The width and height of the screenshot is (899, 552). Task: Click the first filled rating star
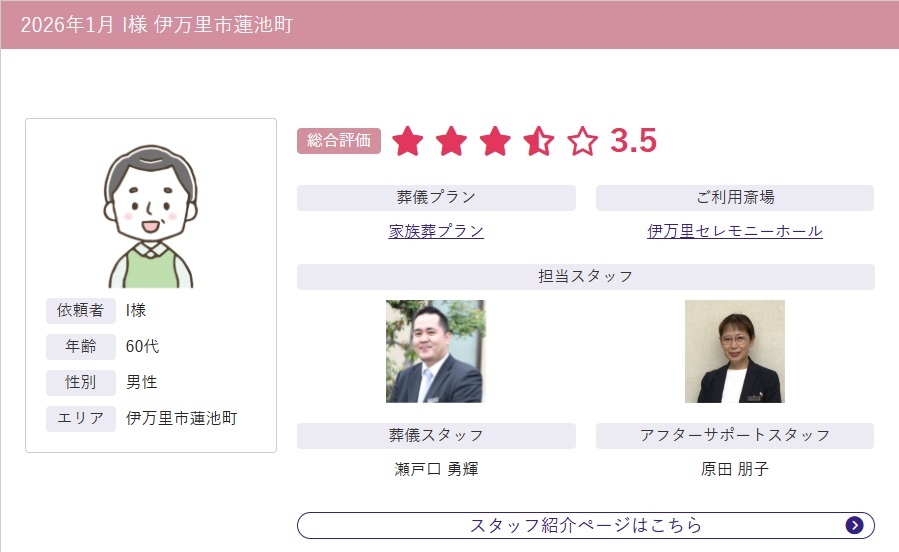408,141
